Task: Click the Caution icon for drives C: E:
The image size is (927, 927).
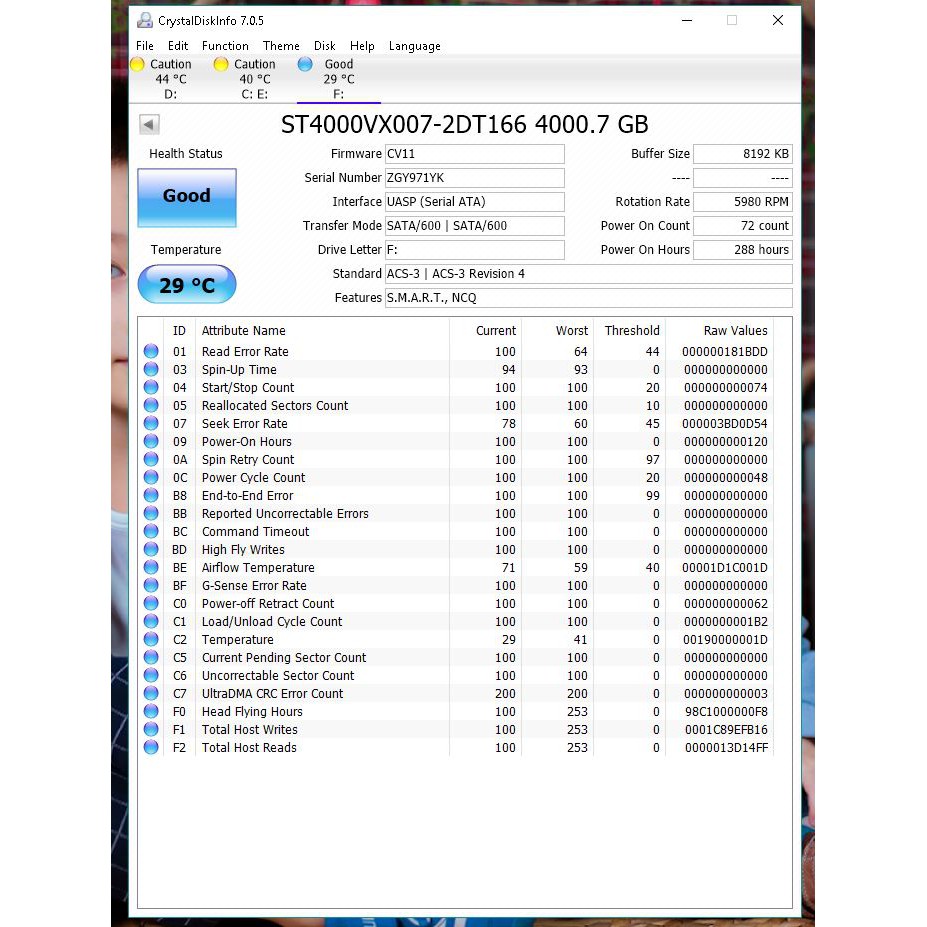Action: pyautogui.click(x=220, y=63)
